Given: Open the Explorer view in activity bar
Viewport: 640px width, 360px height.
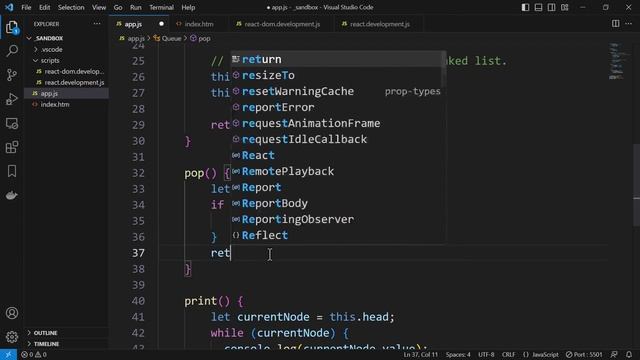Looking at the screenshot, I should point(12,28).
